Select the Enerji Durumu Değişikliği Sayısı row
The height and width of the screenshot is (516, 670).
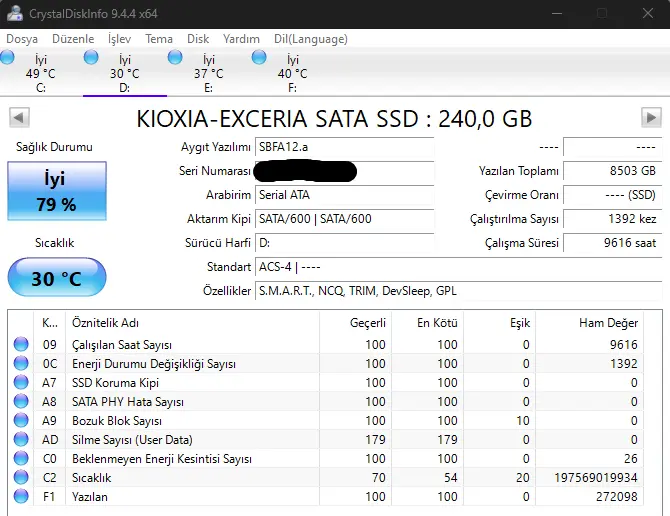[x=328, y=364]
